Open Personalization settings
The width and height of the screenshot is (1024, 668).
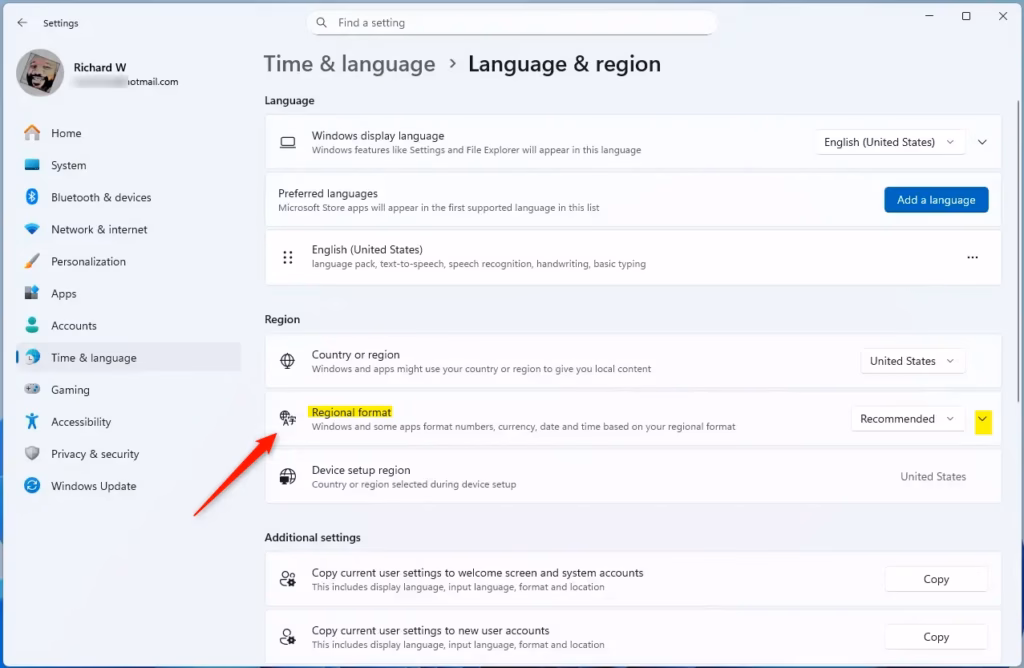(x=129, y=261)
